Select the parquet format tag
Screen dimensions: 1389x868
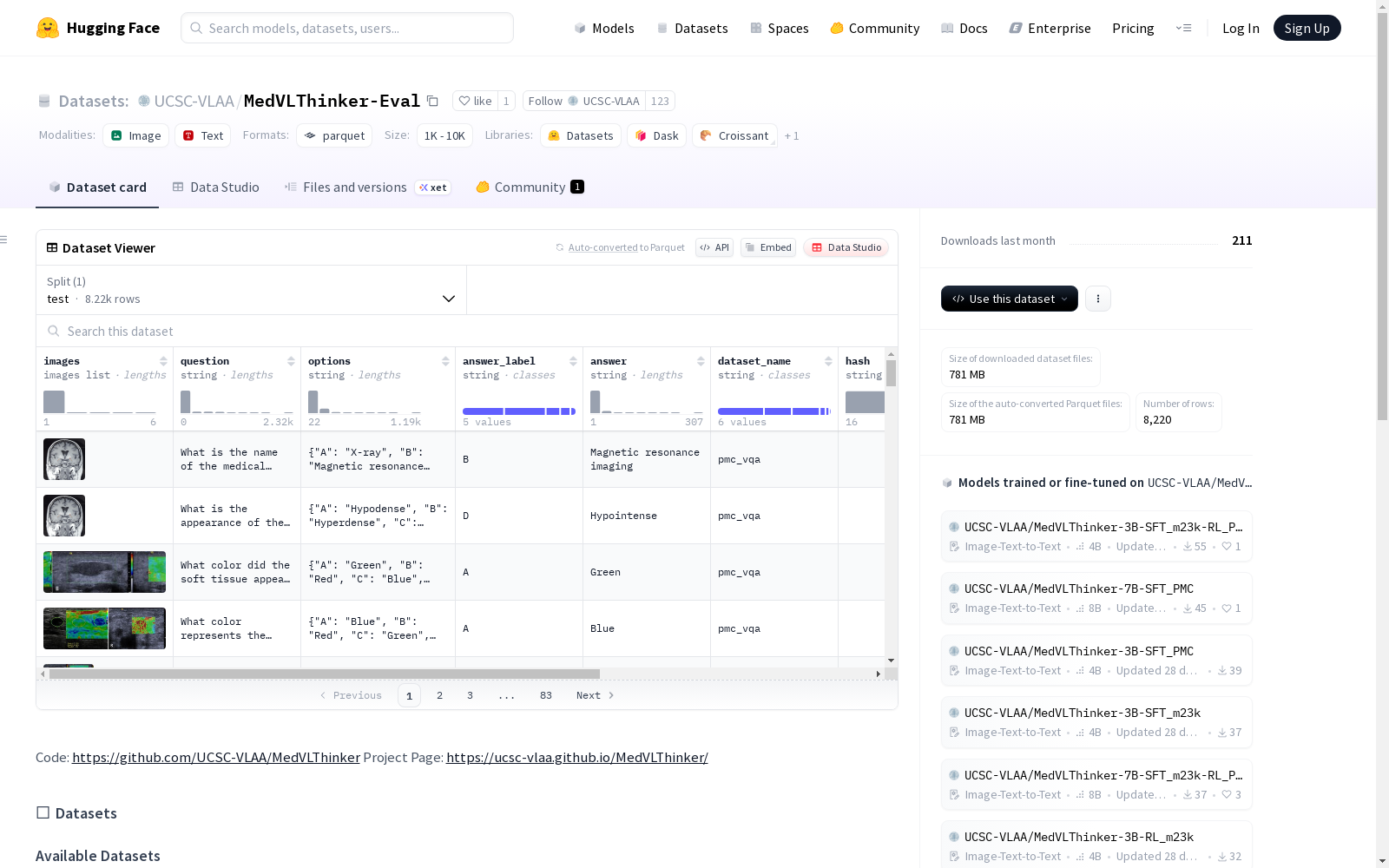(334, 135)
